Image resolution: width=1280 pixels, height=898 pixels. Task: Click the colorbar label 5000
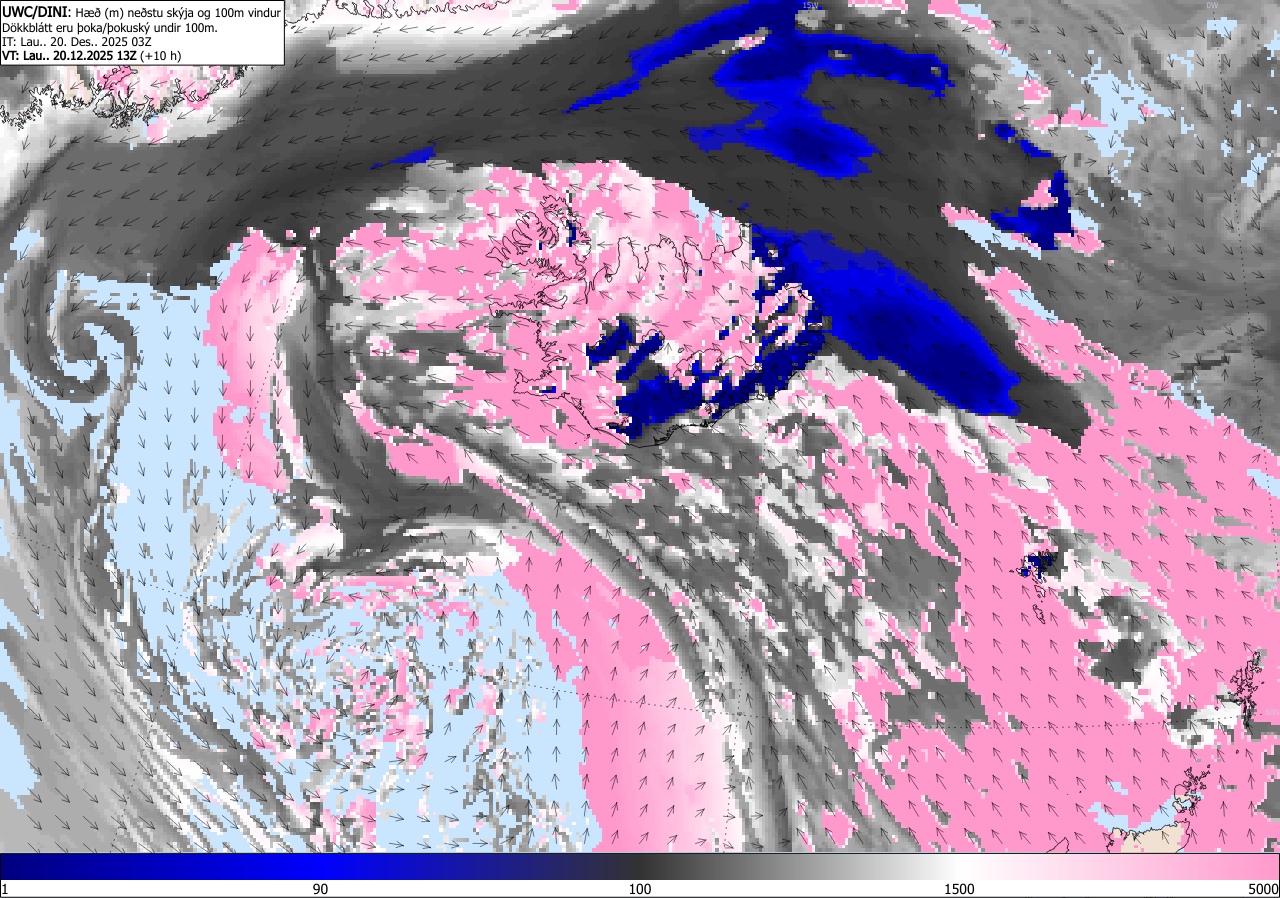(x=1264, y=889)
